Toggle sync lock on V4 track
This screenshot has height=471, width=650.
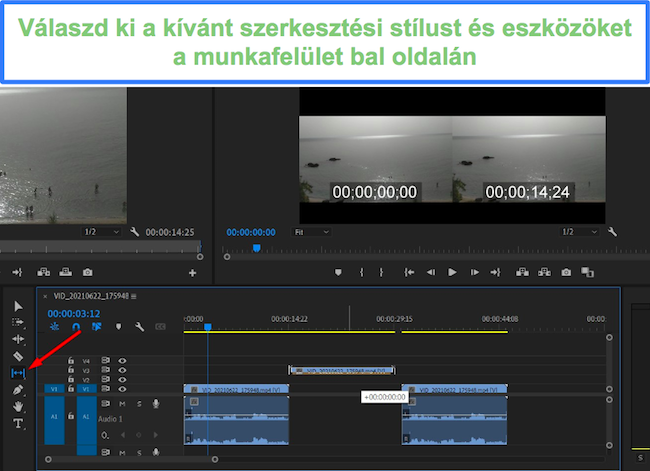106,360
